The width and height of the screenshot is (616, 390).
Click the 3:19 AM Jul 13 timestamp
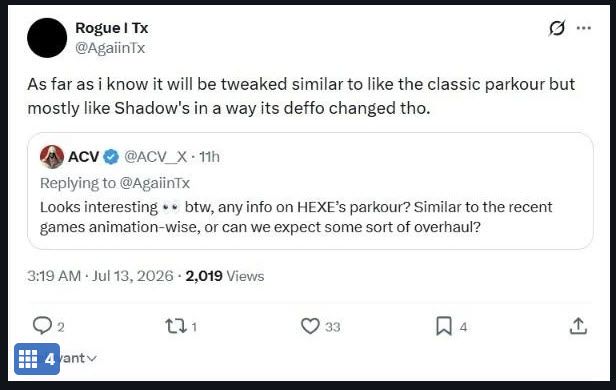[x=100, y=276]
